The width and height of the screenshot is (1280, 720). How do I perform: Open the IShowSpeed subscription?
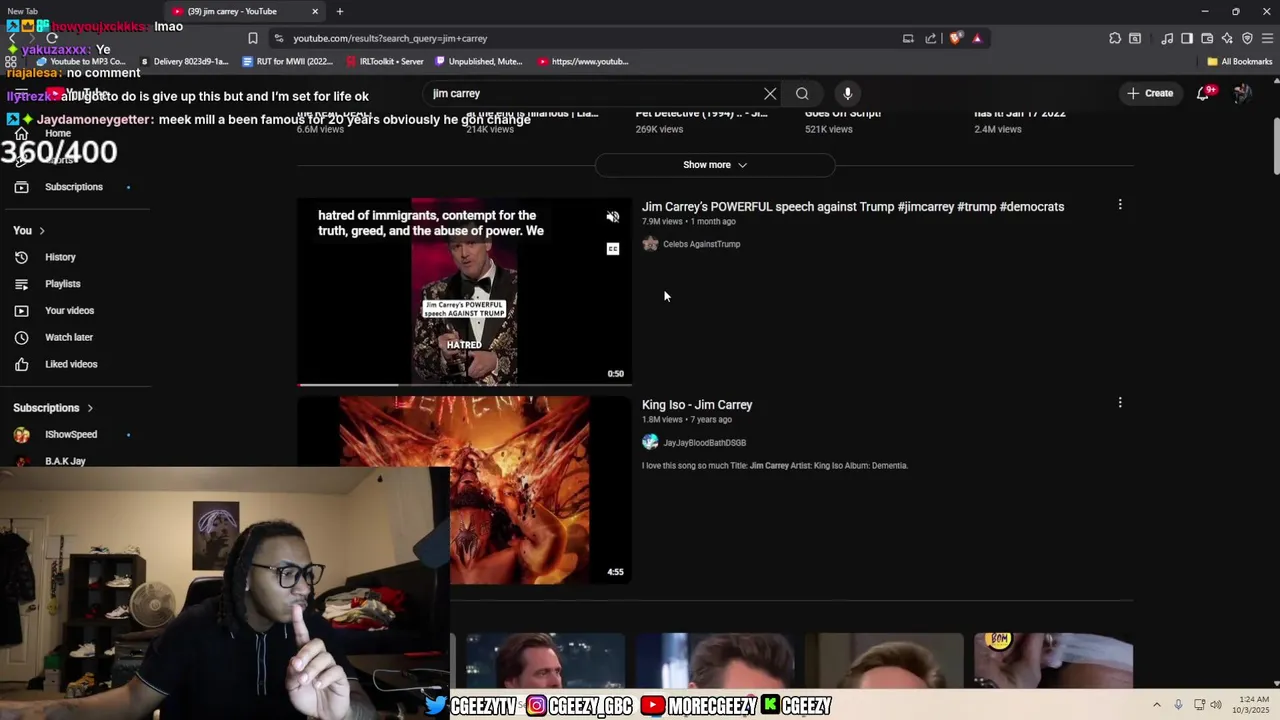click(70, 435)
